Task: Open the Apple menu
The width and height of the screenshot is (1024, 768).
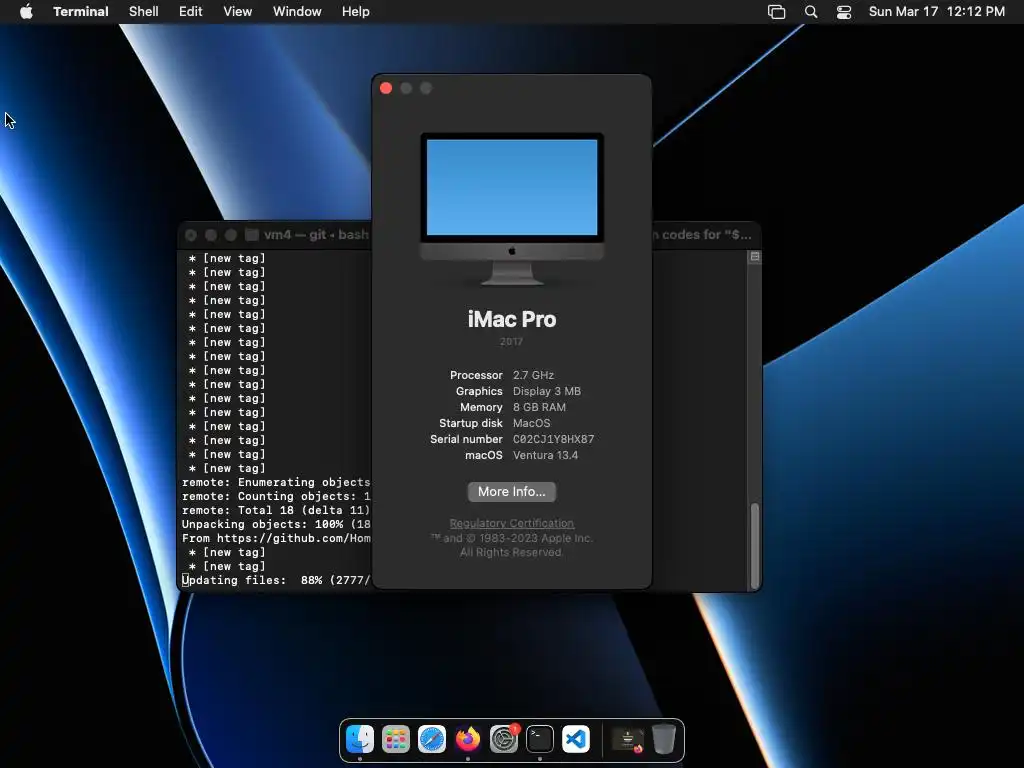Action: pyautogui.click(x=26, y=12)
